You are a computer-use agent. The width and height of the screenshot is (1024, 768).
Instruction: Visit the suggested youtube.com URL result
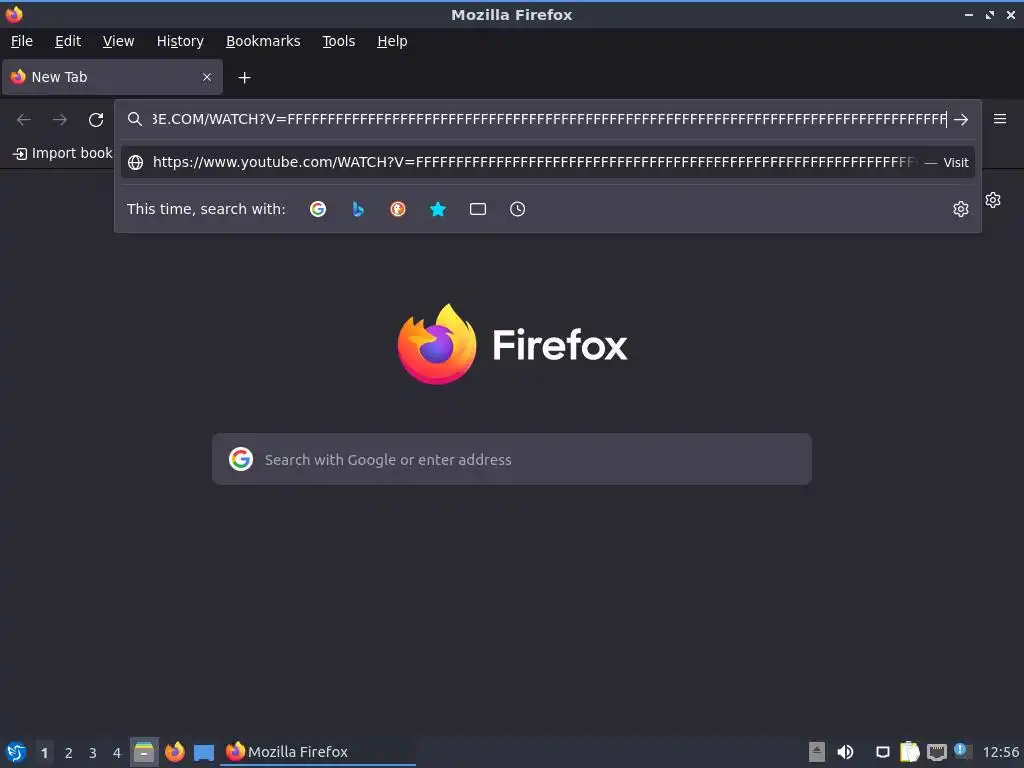click(x=547, y=162)
